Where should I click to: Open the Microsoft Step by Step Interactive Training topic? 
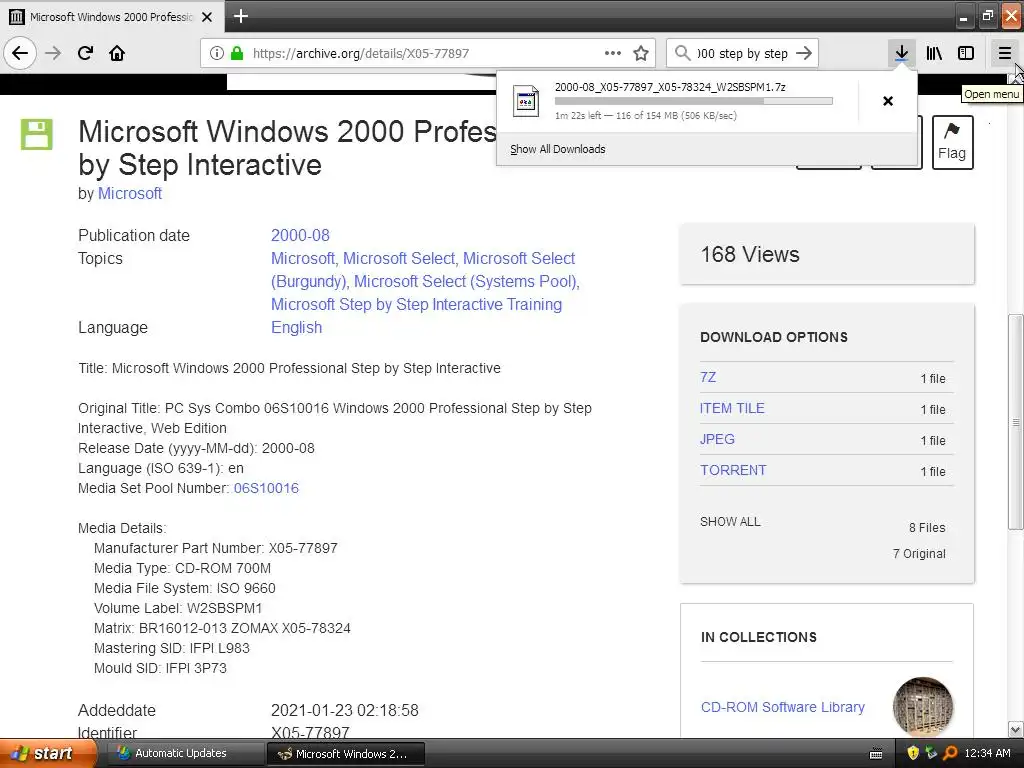417,304
